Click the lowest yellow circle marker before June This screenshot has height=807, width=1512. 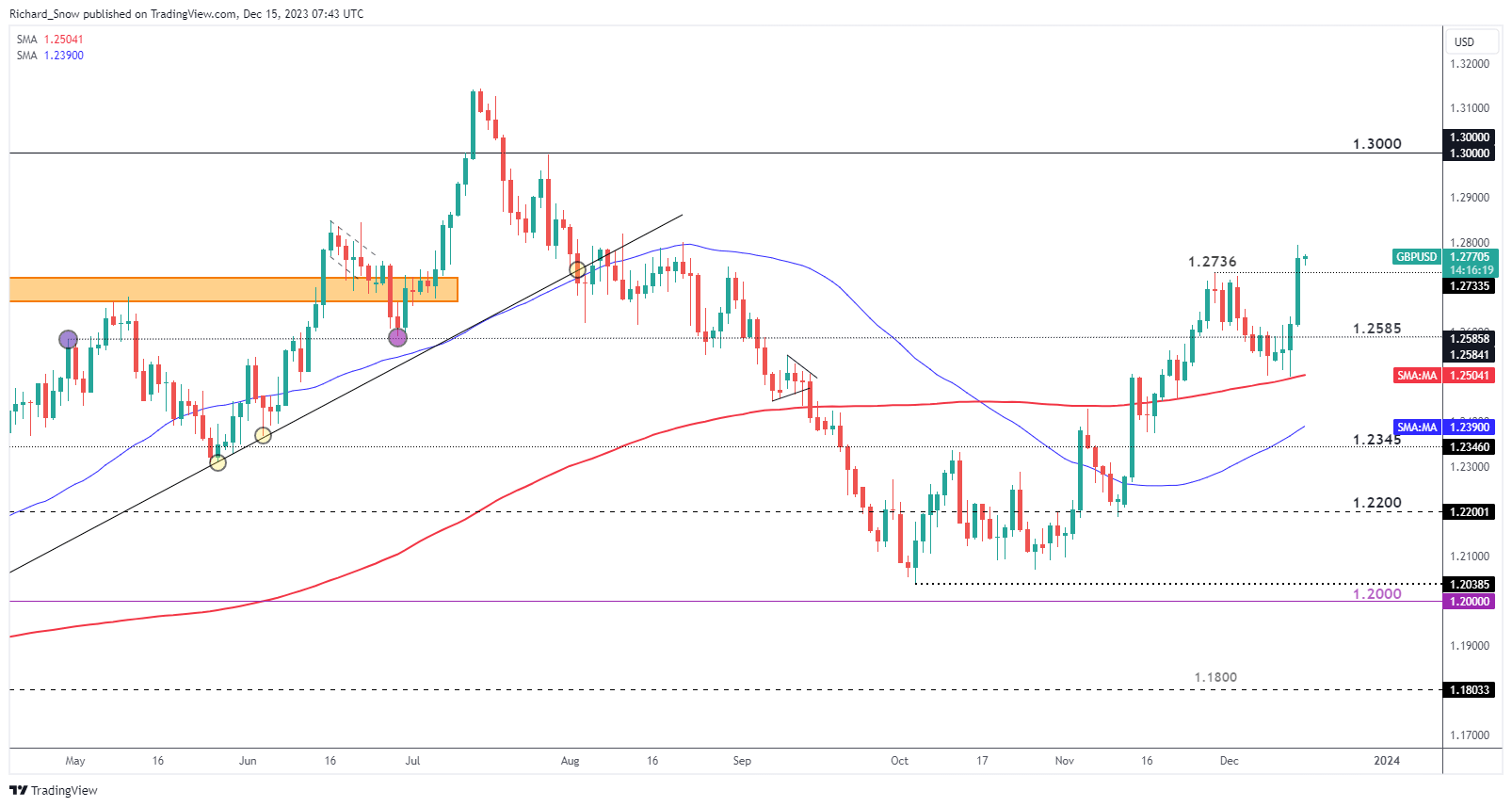[x=217, y=462]
